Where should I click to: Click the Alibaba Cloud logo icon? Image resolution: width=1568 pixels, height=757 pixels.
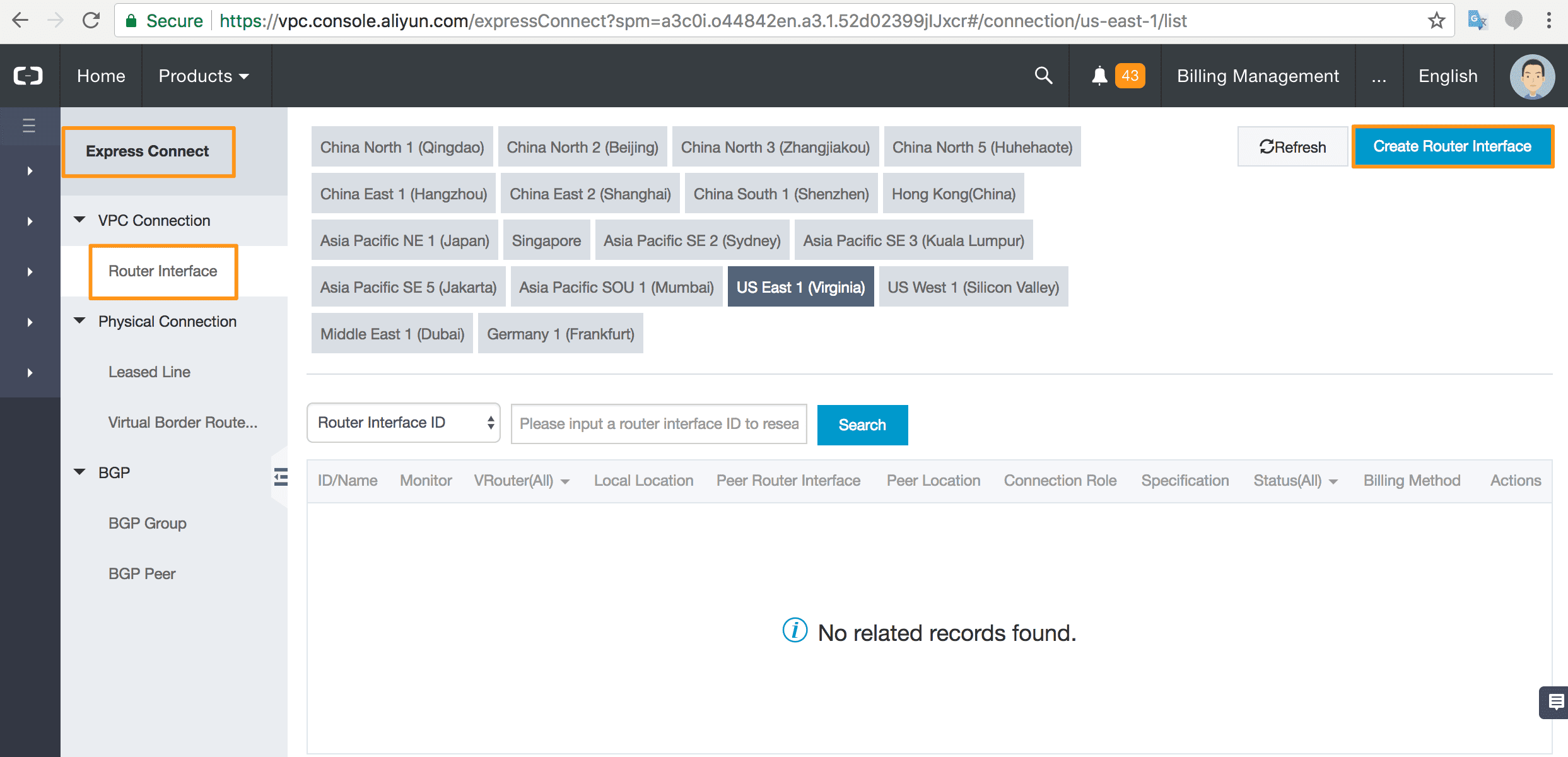point(29,76)
